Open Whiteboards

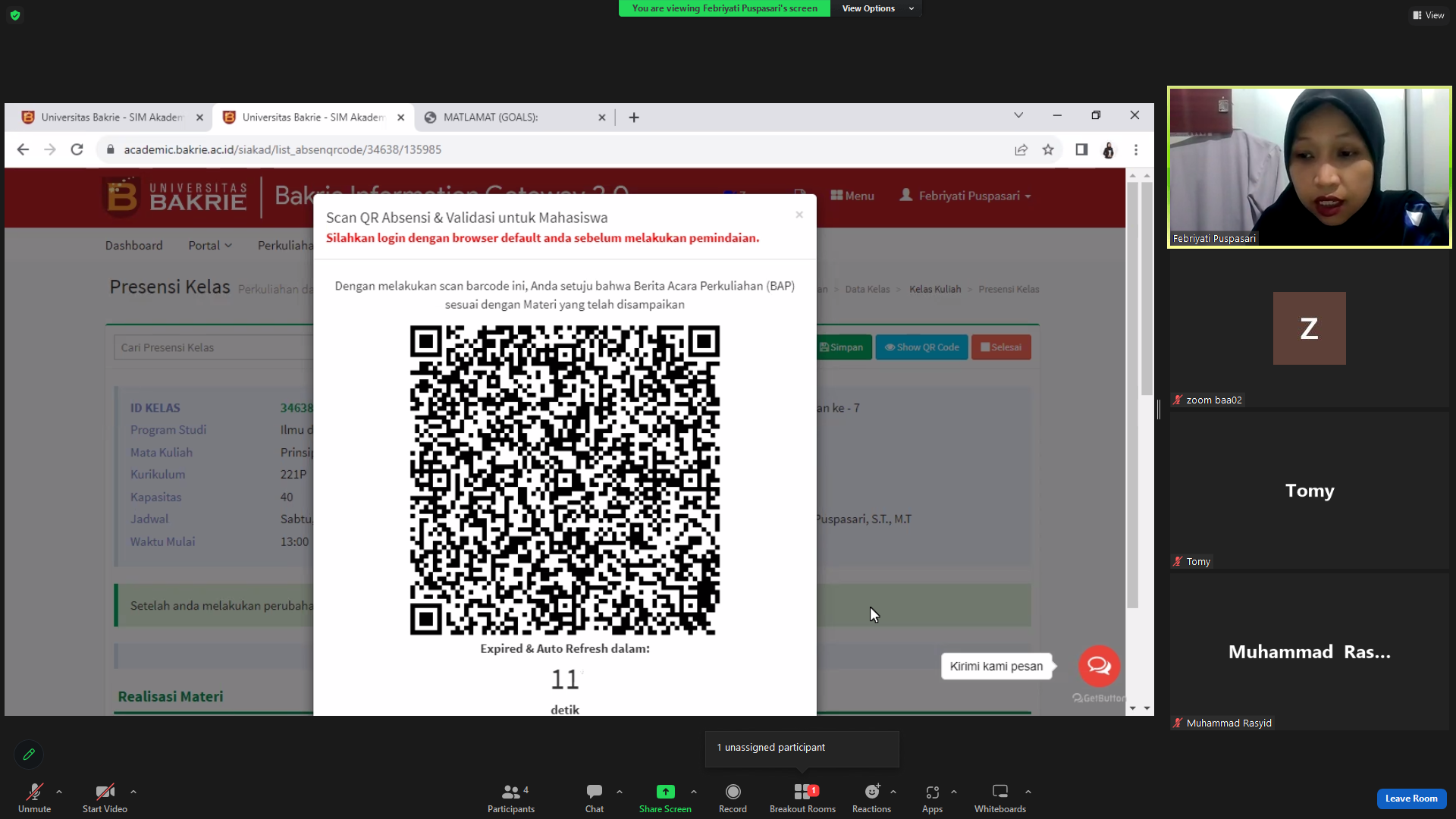click(x=1000, y=798)
